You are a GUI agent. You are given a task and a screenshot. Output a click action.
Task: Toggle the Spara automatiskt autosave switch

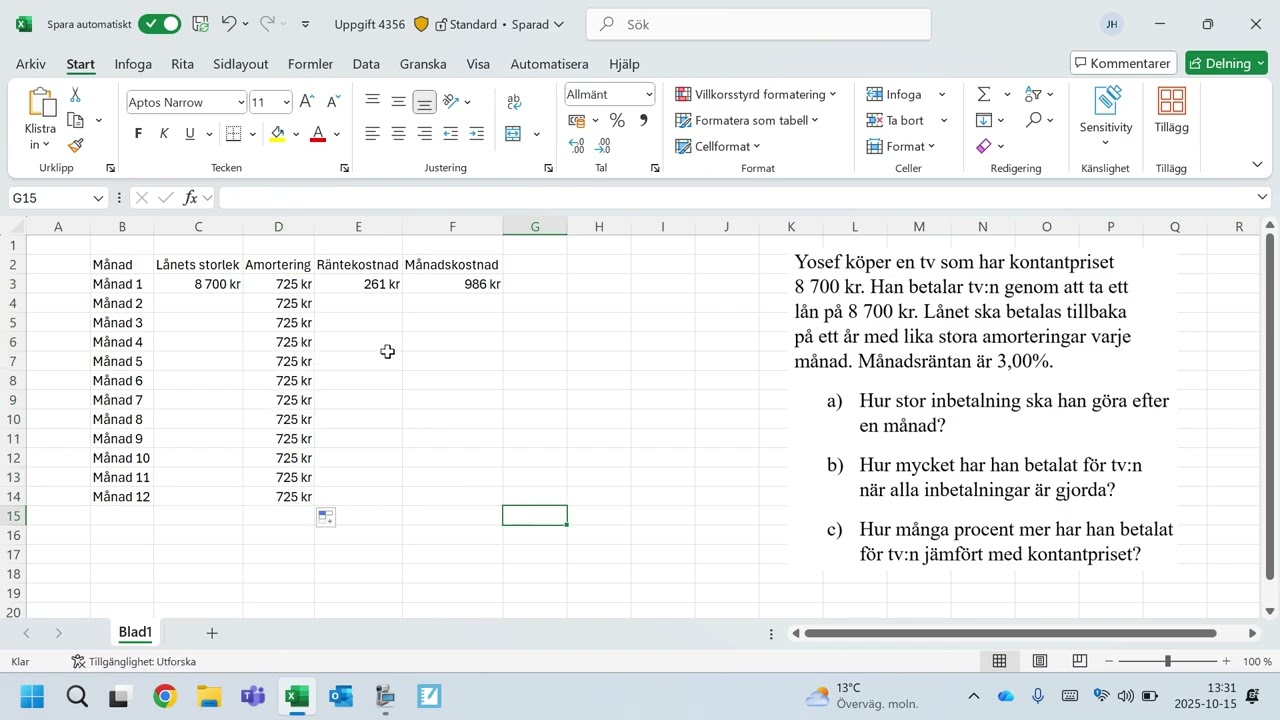tap(159, 24)
